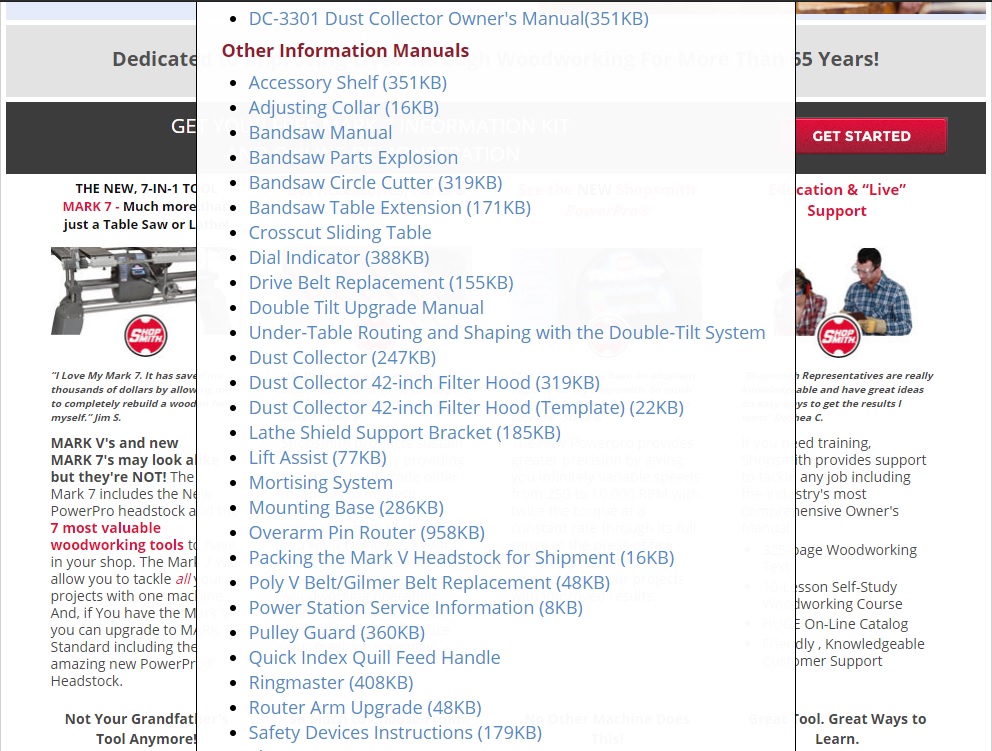Open the Quick Index Quill Feed Handle link

(374, 658)
